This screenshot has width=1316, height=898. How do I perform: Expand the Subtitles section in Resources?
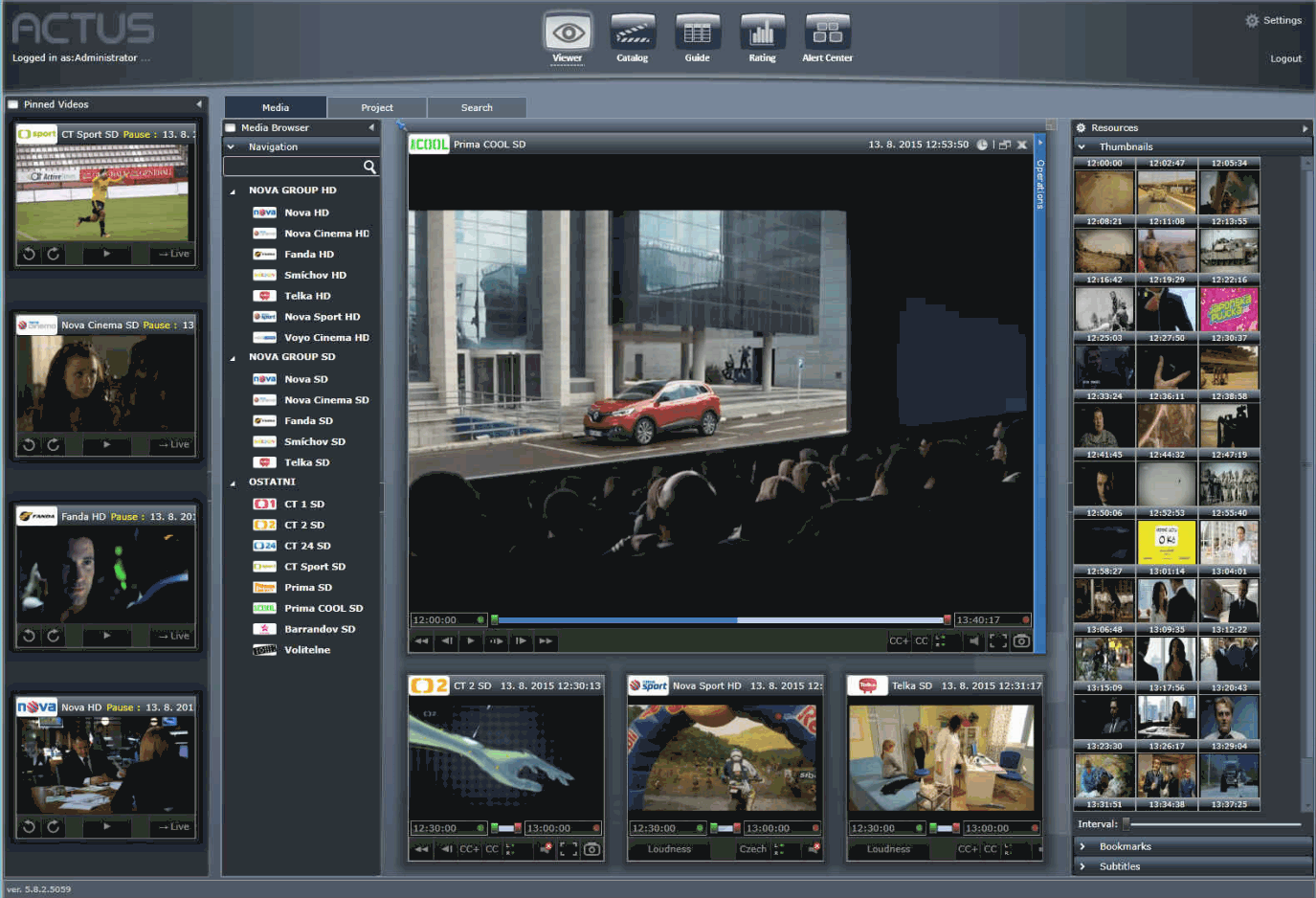tap(1082, 866)
